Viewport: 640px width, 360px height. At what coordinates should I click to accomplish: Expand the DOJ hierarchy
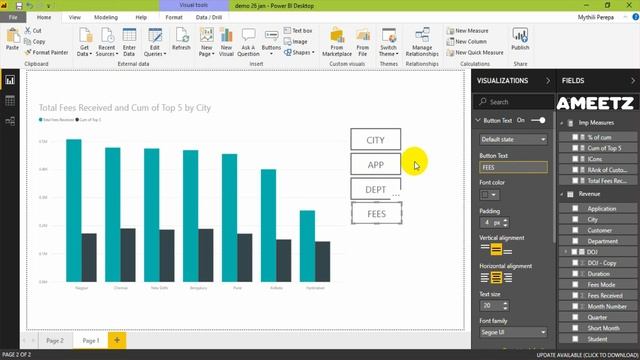pos(566,252)
